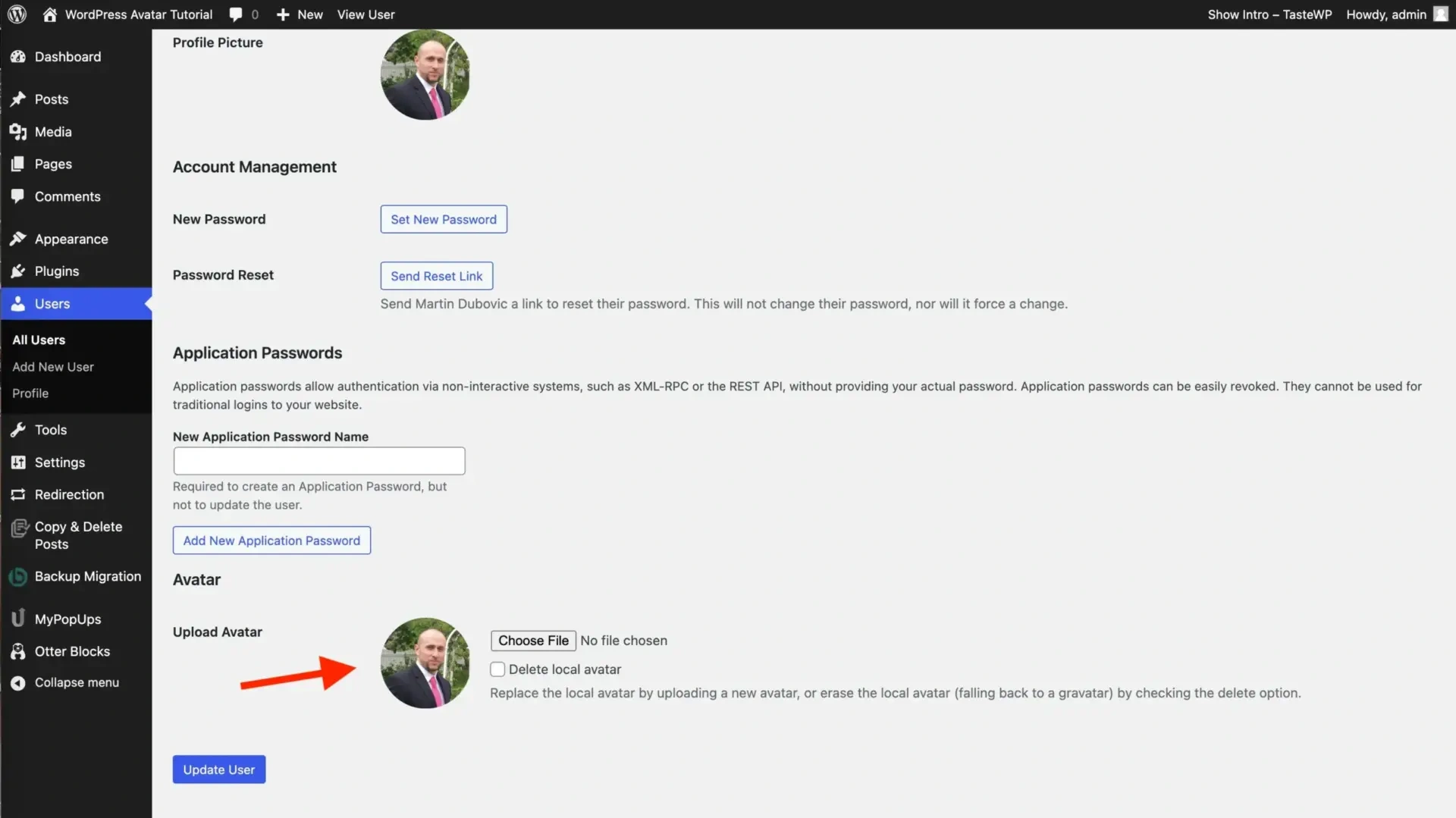
Task: Go to the Profile submenu item
Action: [30, 393]
